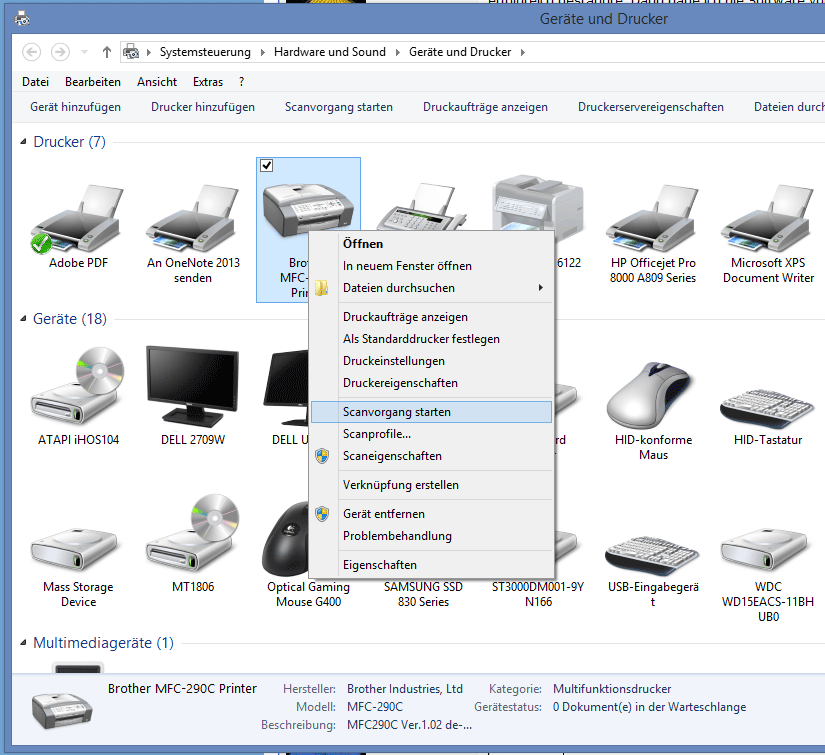Image resolution: width=825 pixels, height=755 pixels.
Task: Choose Gerät entfernen in context menu
Action: point(431,515)
